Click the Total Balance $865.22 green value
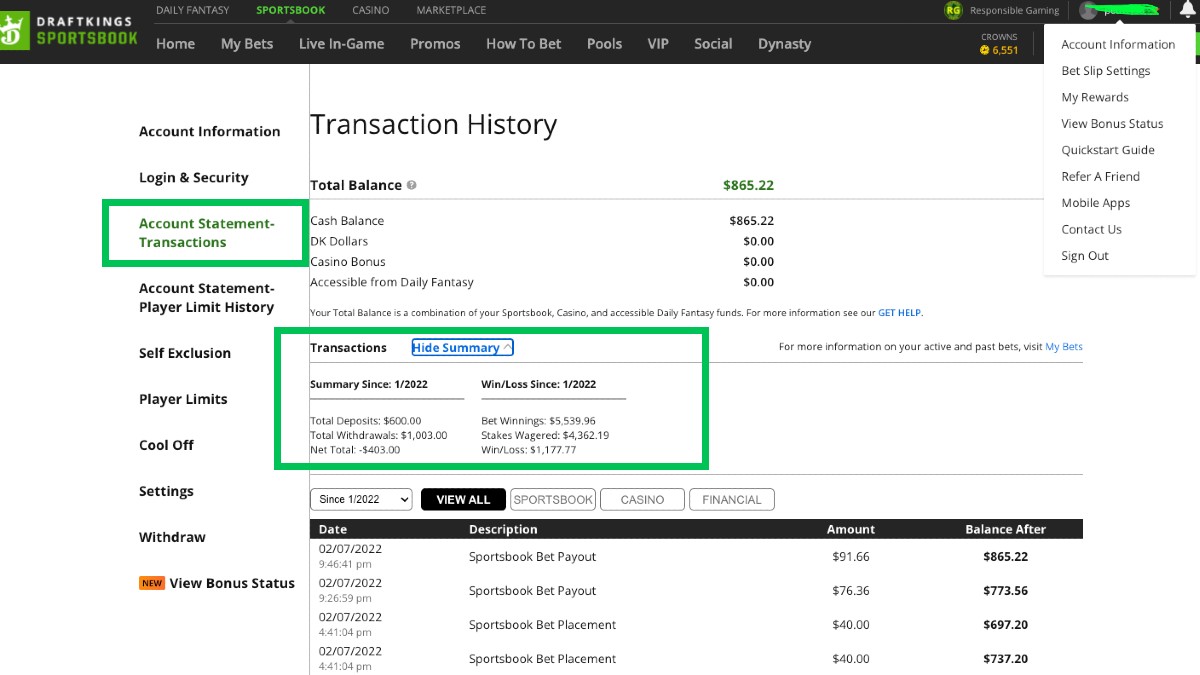The width and height of the screenshot is (1200, 675). (x=748, y=185)
